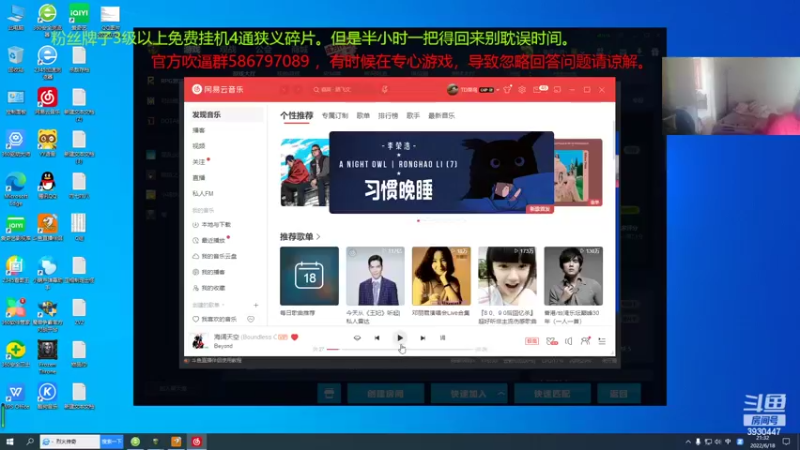The height and width of the screenshot is (450, 800).
Task: Switch to mini player mode icon
Action: click(x=557, y=89)
